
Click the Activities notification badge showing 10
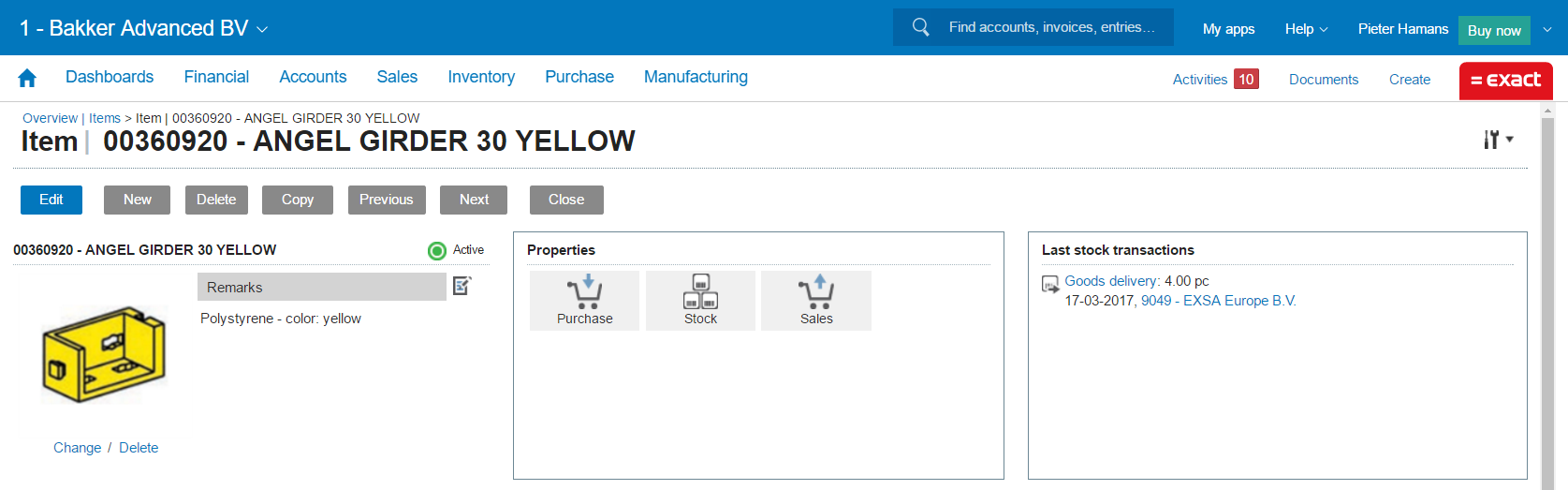pyautogui.click(x=1245, y=80)
